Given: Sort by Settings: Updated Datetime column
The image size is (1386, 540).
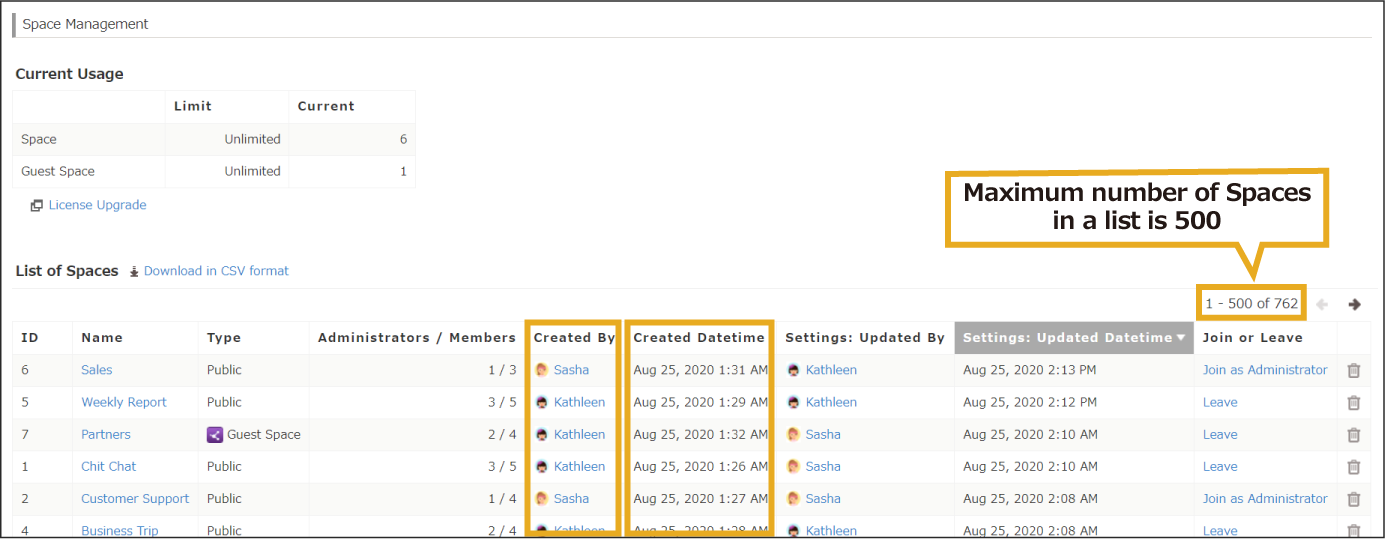Looking at the screenshot, I should click(x=1073, y=338).
